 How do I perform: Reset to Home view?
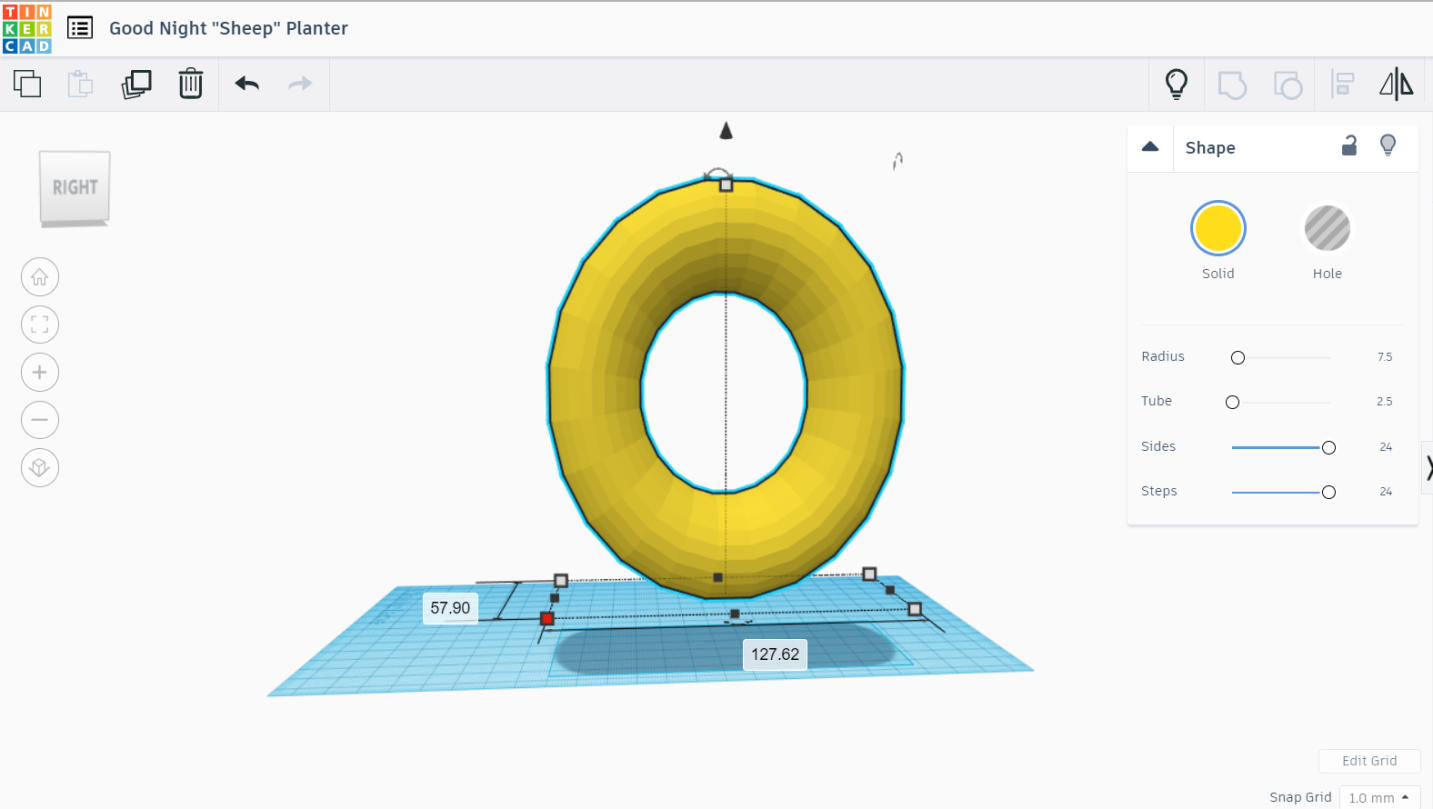pos(40,277)
